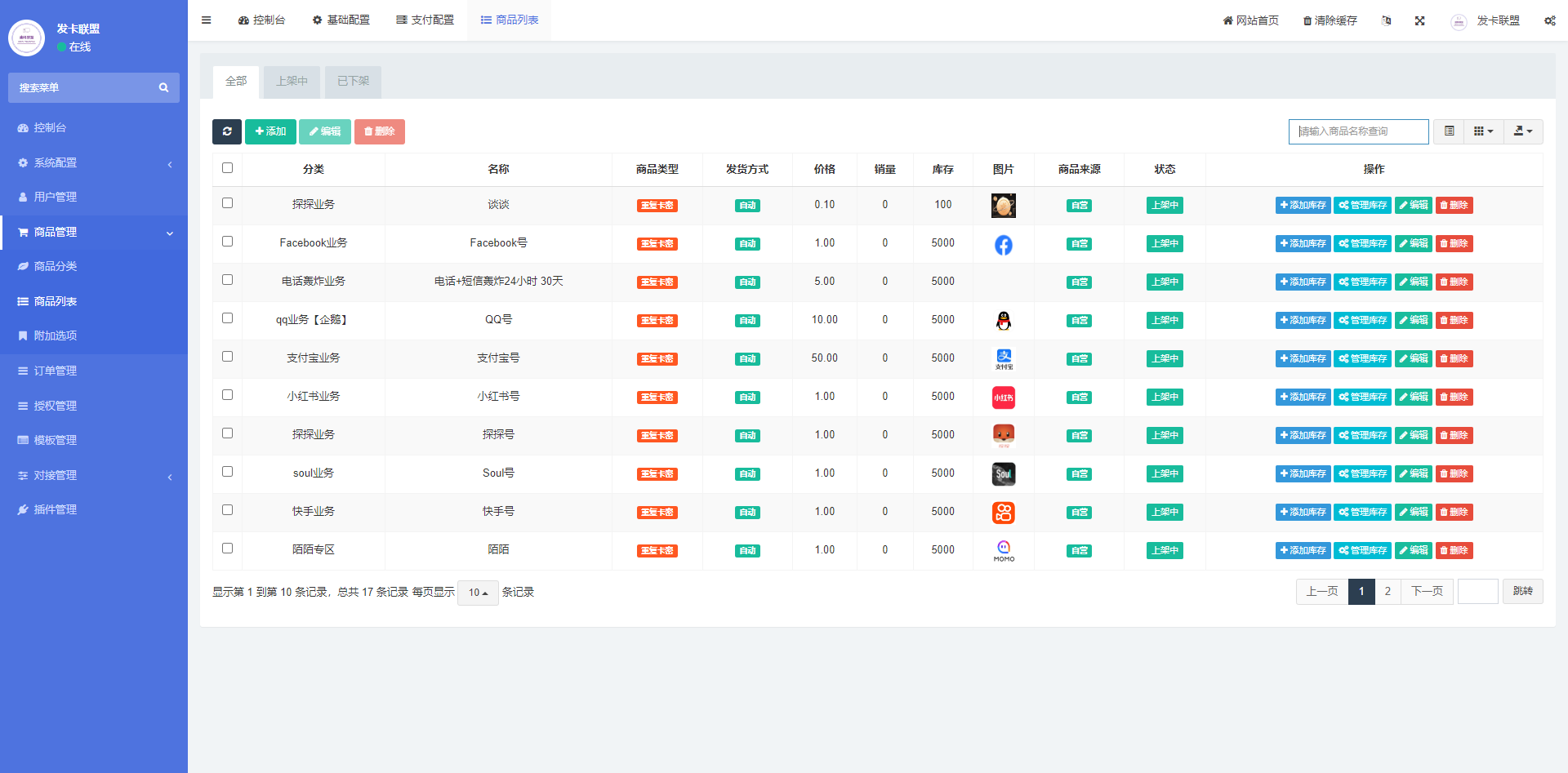1568x773 pixels.
Task: Click the sidebar profile logo avatar
Action: [x=26, y=38]
